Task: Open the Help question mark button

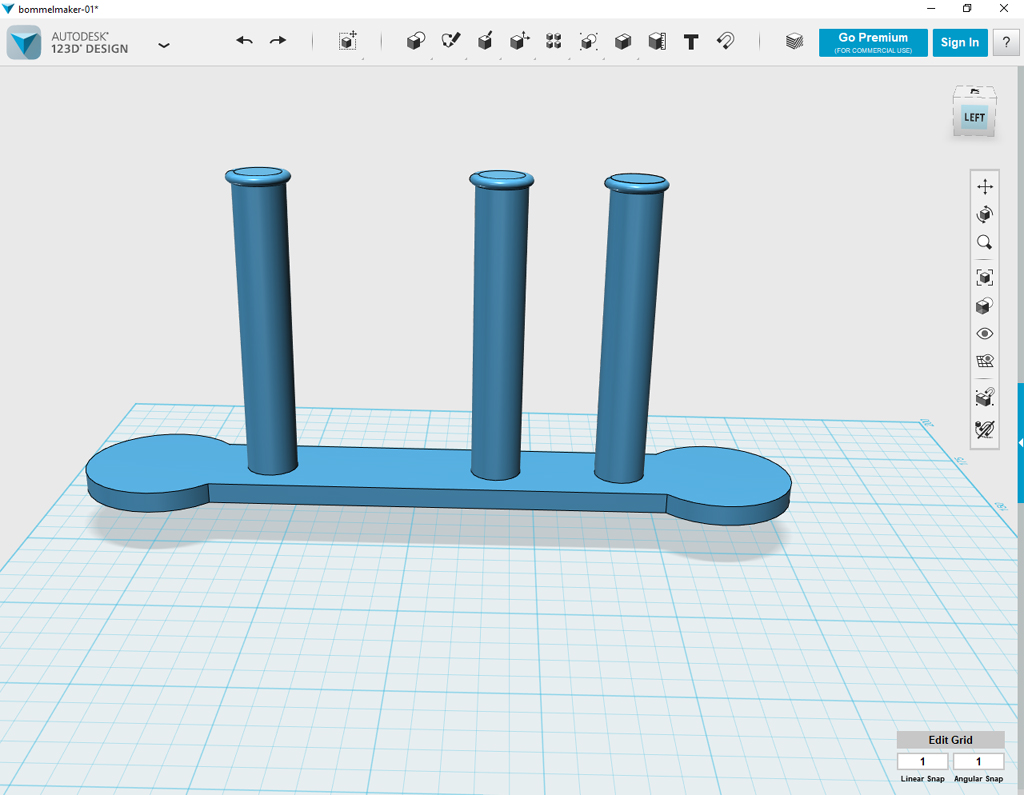Action: [1006, 42]
